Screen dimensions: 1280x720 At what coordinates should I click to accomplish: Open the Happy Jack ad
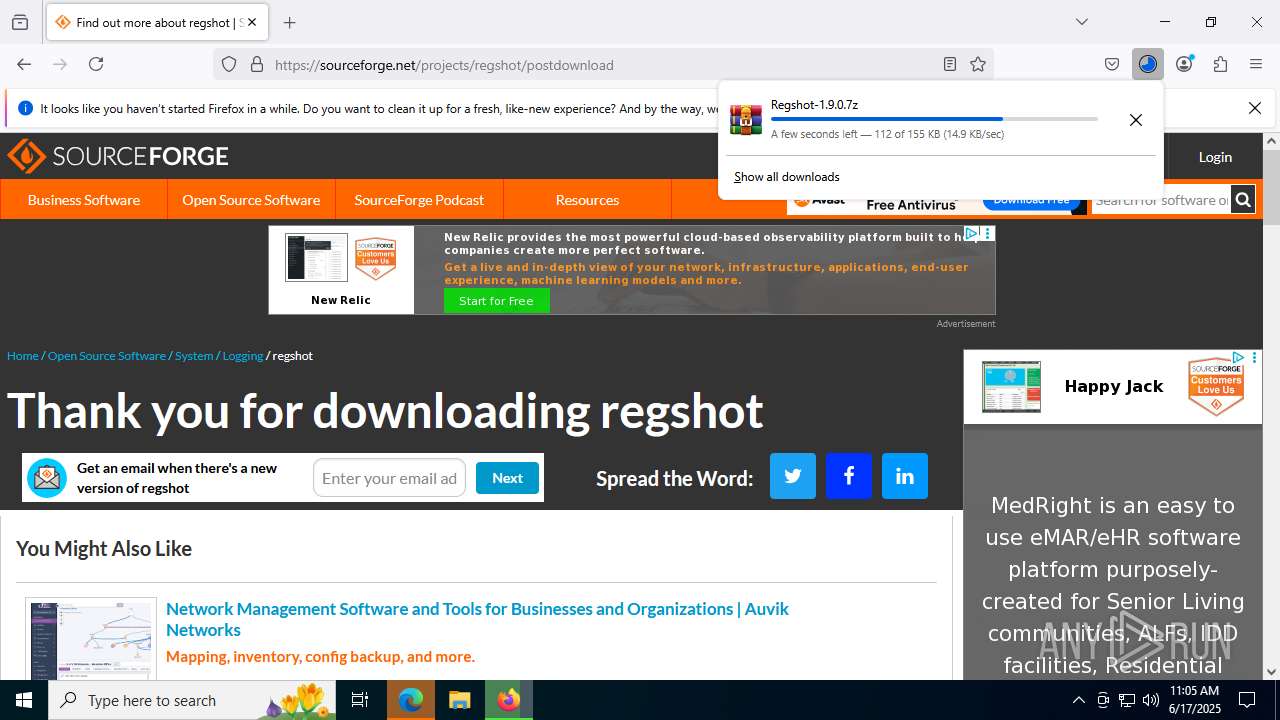pos(1113,386)
